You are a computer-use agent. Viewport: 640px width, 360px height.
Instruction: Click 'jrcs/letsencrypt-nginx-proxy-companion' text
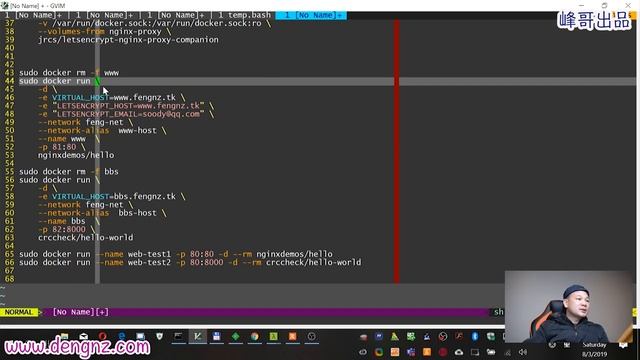128,40
